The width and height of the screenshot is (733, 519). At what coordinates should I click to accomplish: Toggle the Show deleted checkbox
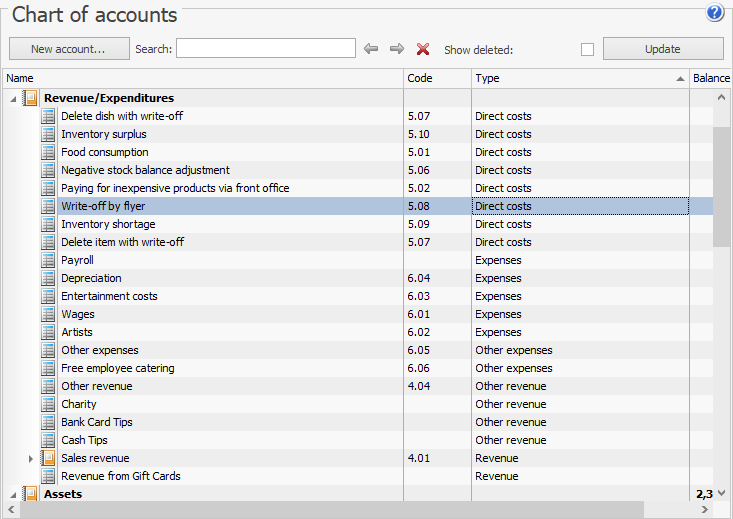coord(587,49)
